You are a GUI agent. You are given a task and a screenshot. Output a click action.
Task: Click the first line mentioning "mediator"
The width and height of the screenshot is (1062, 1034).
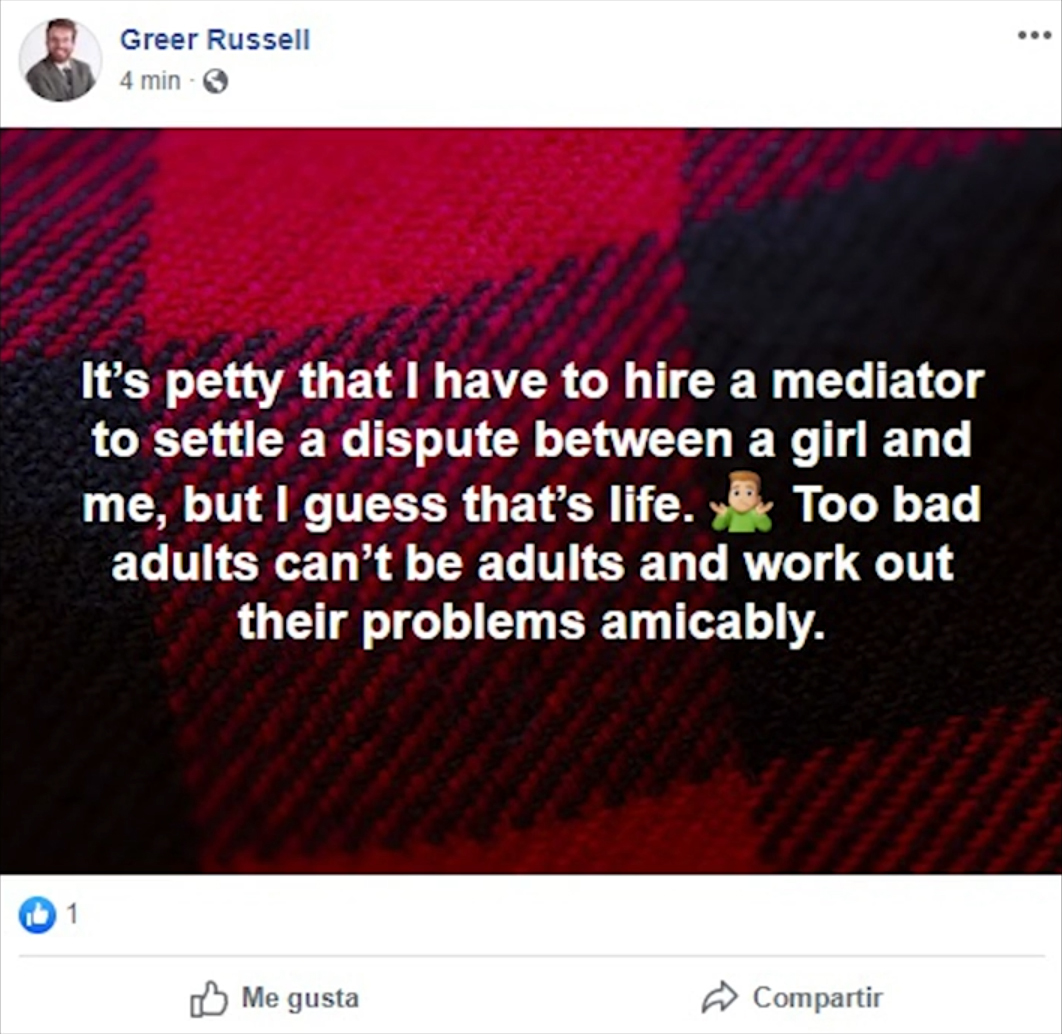pyautogui.click(x=531, y=382)
